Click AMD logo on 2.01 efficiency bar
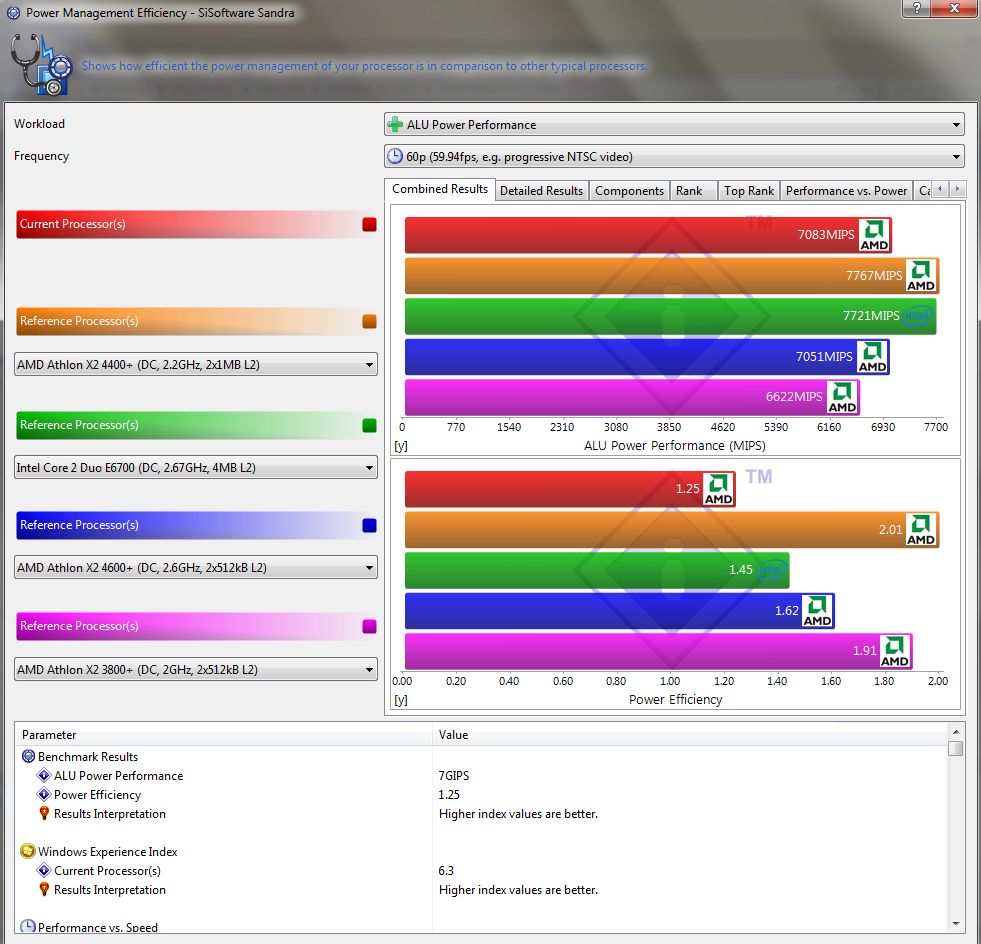This screenshot has height=944, width=981. [x=922, y=530]
